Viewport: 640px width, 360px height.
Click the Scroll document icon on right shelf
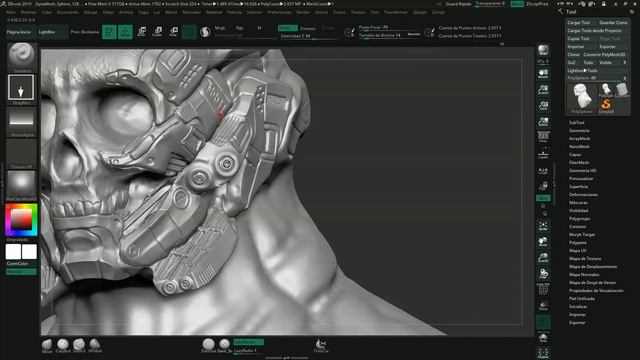[x=543, y=73]
